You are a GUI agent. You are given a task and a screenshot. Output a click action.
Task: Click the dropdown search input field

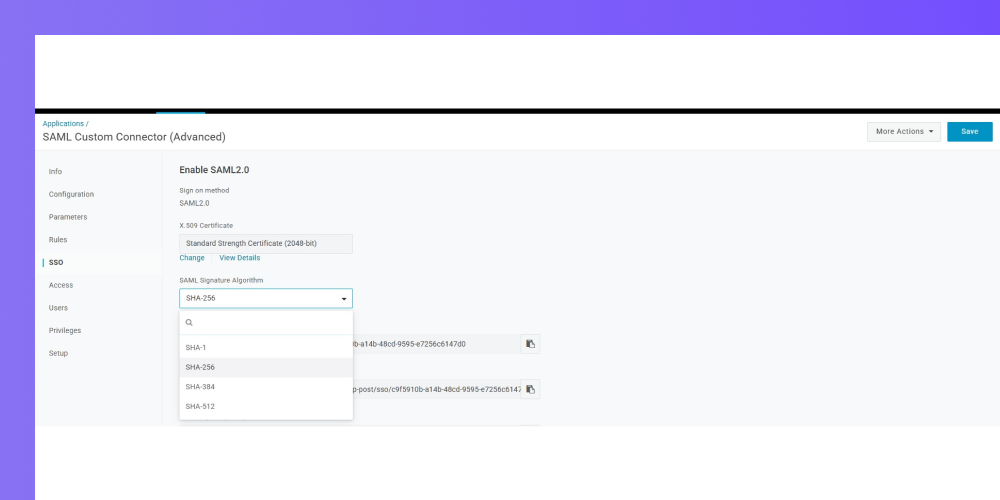266,323
